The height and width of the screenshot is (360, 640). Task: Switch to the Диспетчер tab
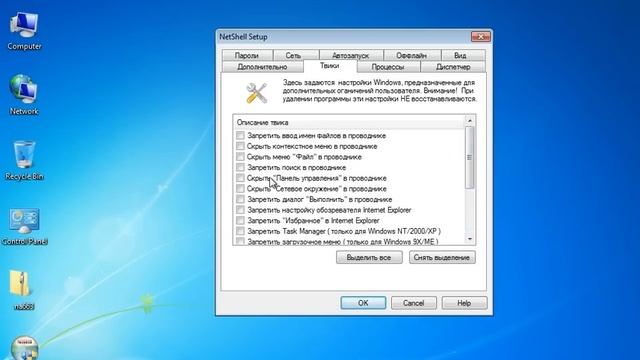tap(453, 67)
